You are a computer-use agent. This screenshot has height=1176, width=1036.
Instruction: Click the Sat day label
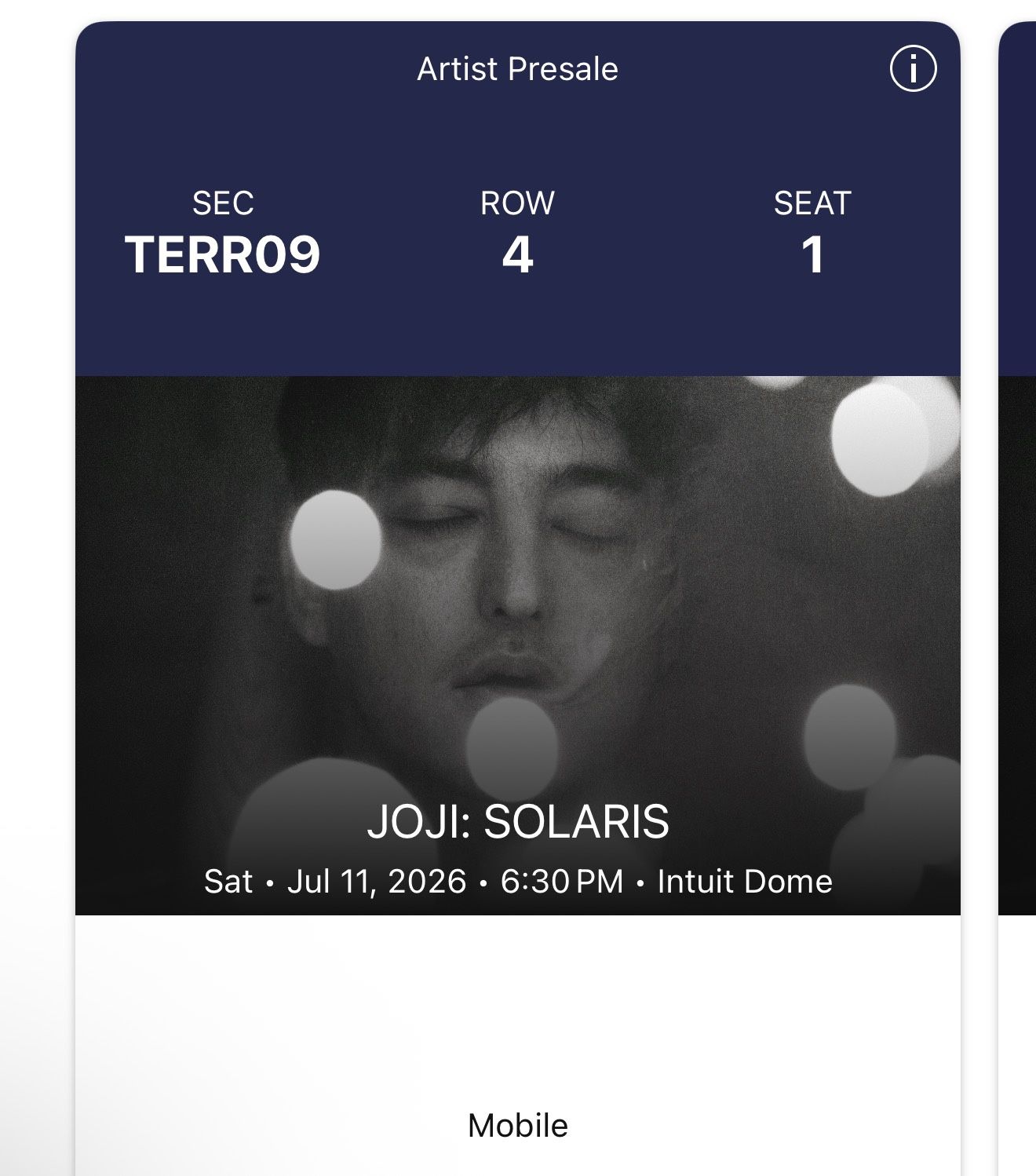(228, 882)
